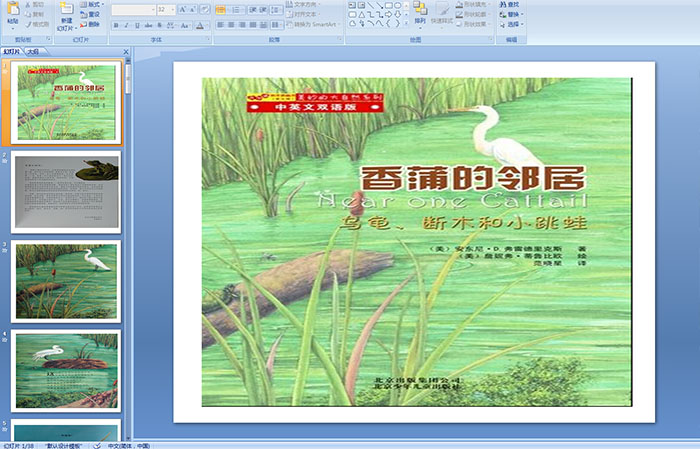This screenshot has width=700, height=449.
Task: Select the straight Line shape
Action: [371, 5]
